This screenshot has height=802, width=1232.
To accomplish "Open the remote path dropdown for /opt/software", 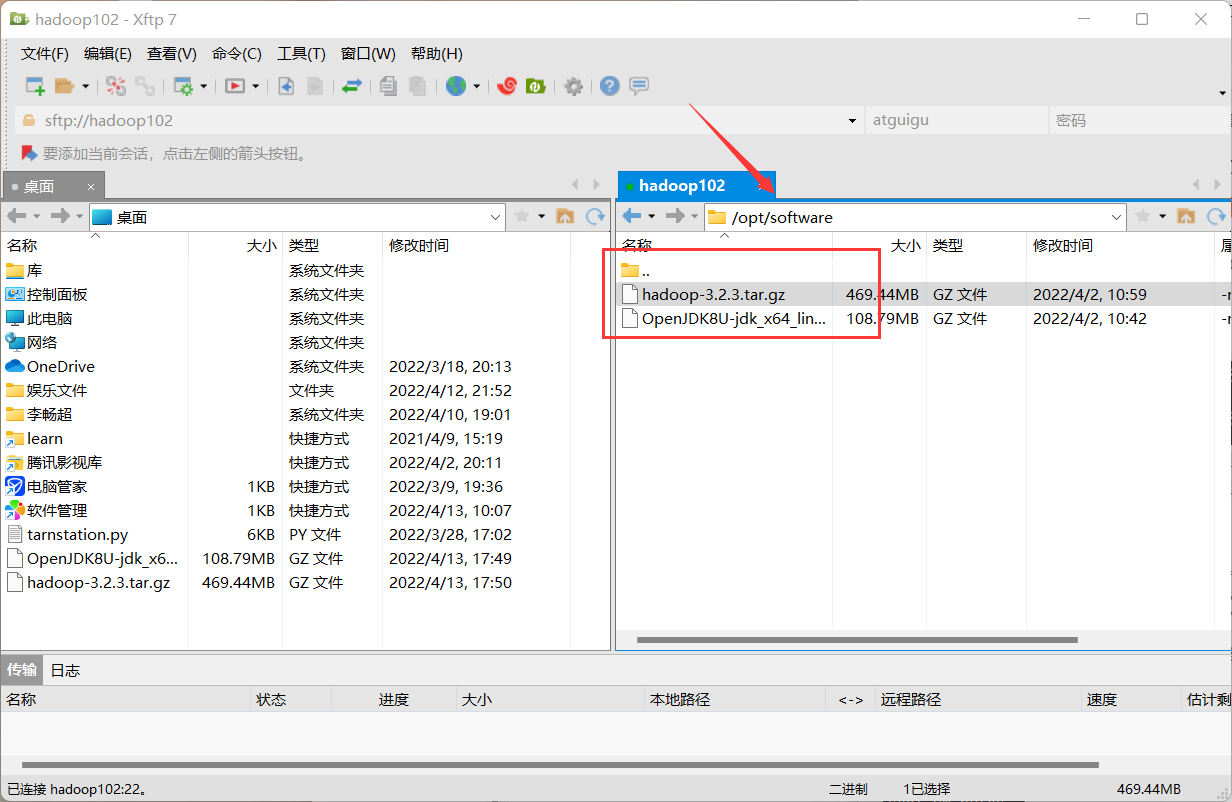I will (1116, 216).
